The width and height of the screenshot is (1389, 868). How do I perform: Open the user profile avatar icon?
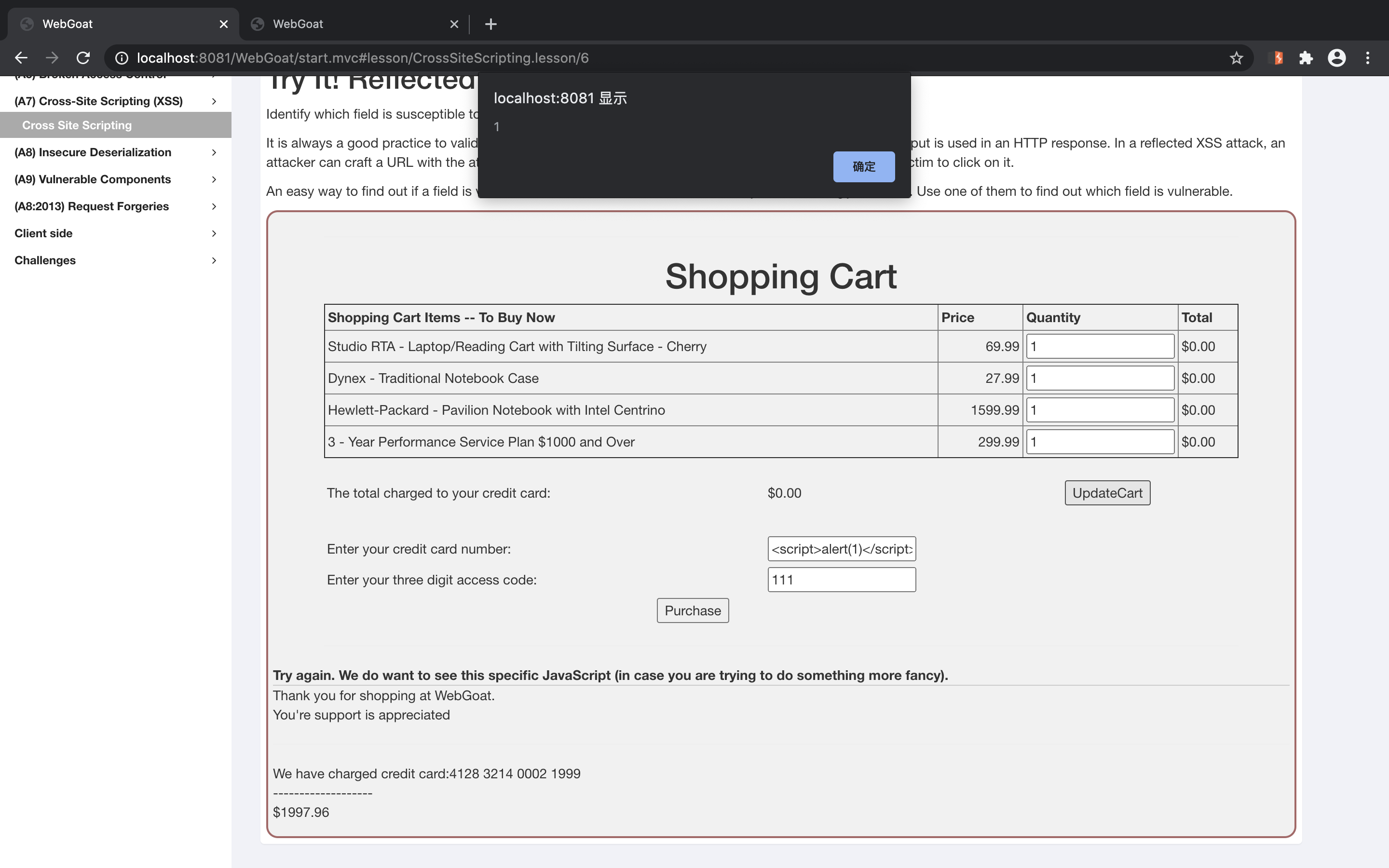pyautogui.click(x=1336, y=58)
